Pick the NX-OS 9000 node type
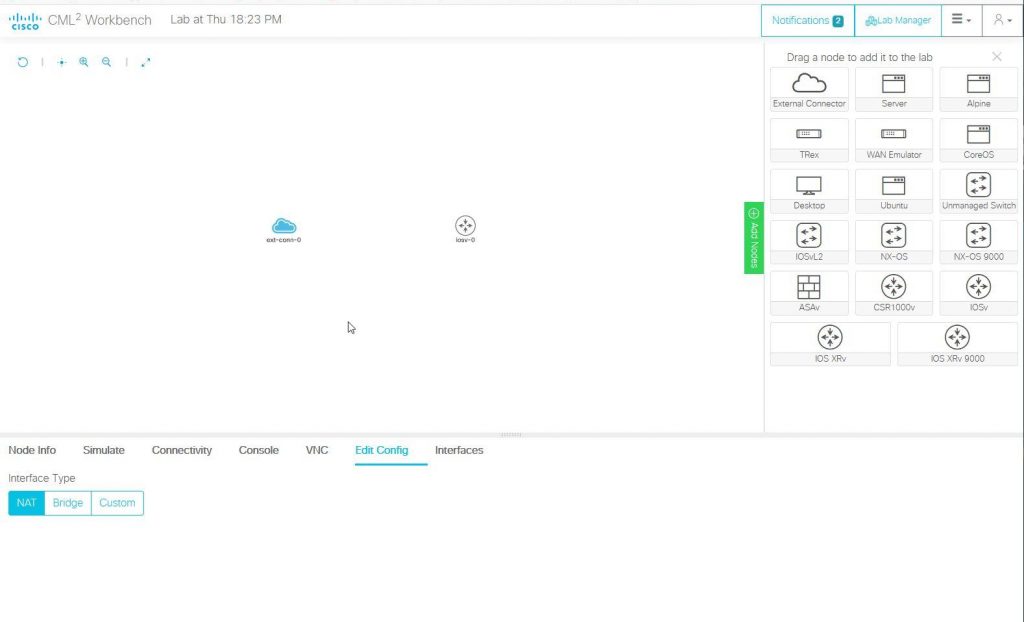Screen dimensions: 1024x622 click(978, 242)
